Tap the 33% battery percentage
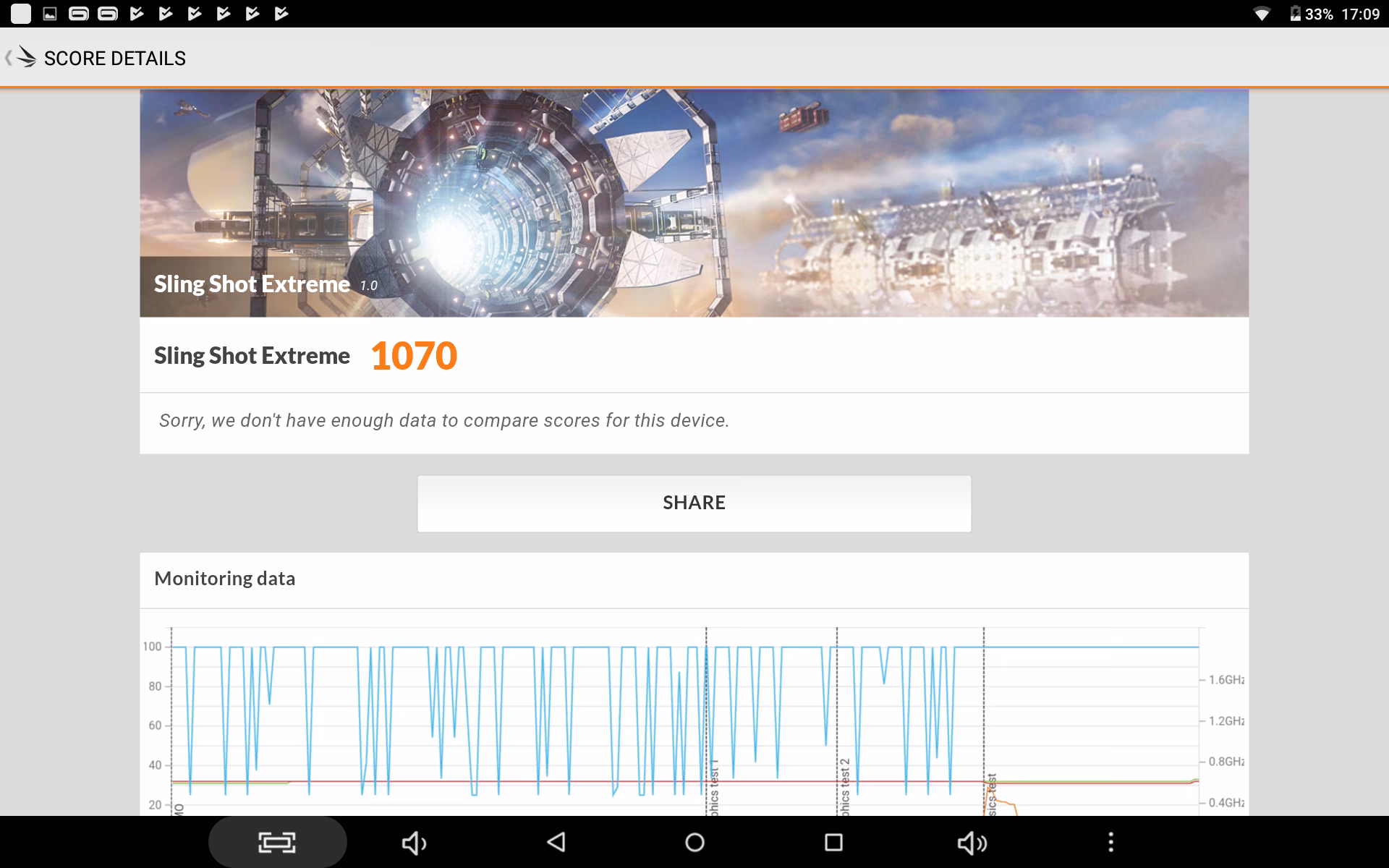Image resolution: width=1389 pixels, height=868 pixels. [1319, 14]
